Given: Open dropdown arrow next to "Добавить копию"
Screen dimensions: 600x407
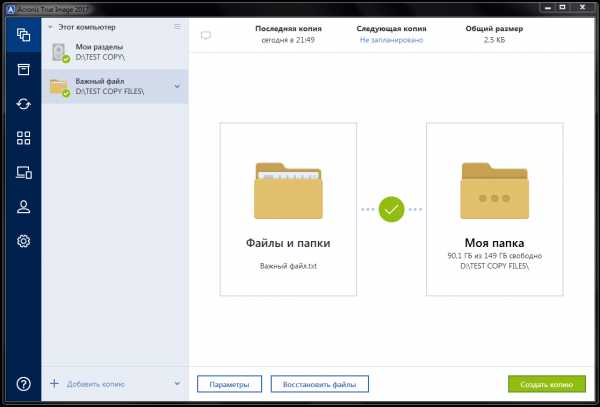Looking at the screenshot, I should [x=177, y=383].
